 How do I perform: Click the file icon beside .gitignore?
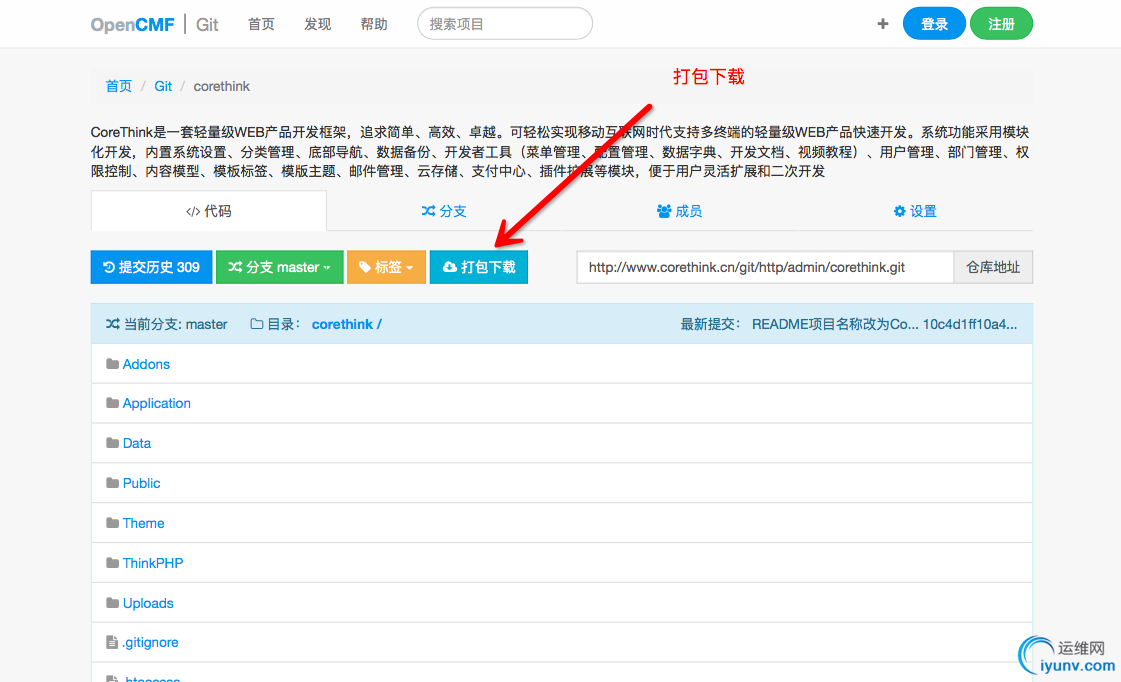[112, 643]
